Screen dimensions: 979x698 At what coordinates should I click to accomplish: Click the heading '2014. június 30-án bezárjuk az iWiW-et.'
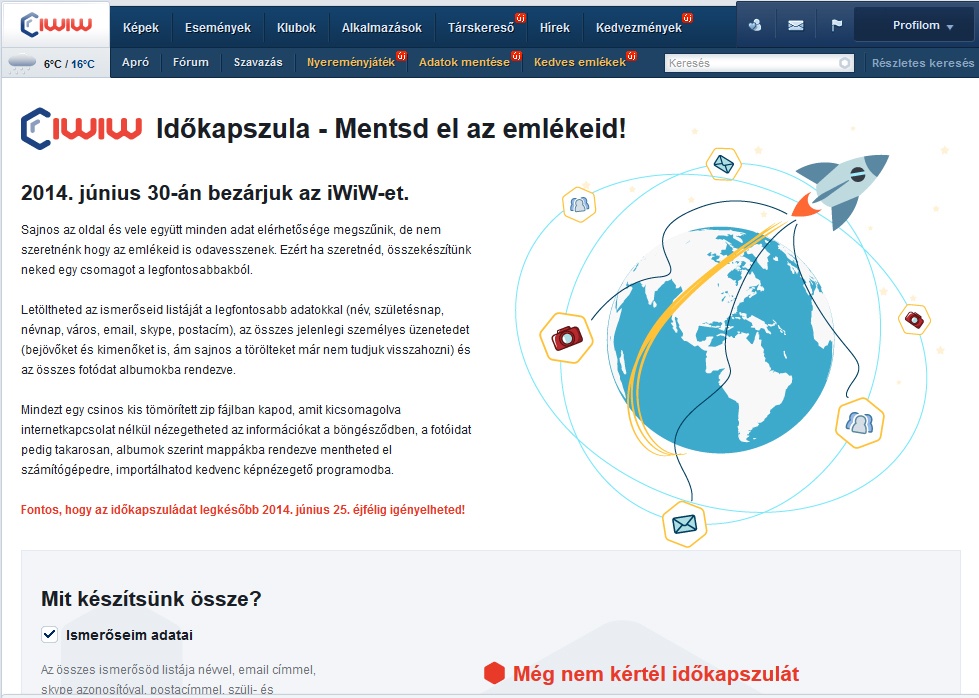point(215,193)
